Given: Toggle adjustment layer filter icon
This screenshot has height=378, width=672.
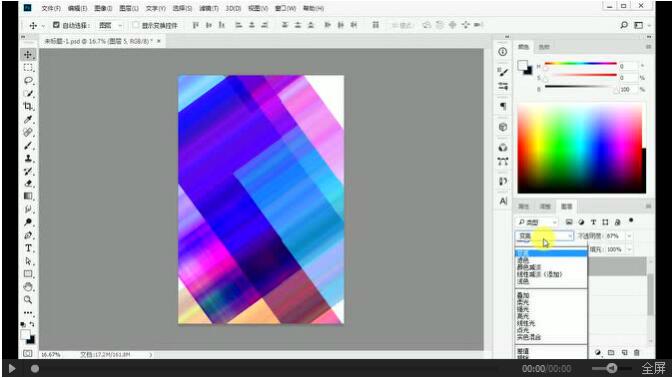Looking at the screenshot, I should tap(581, 222).
